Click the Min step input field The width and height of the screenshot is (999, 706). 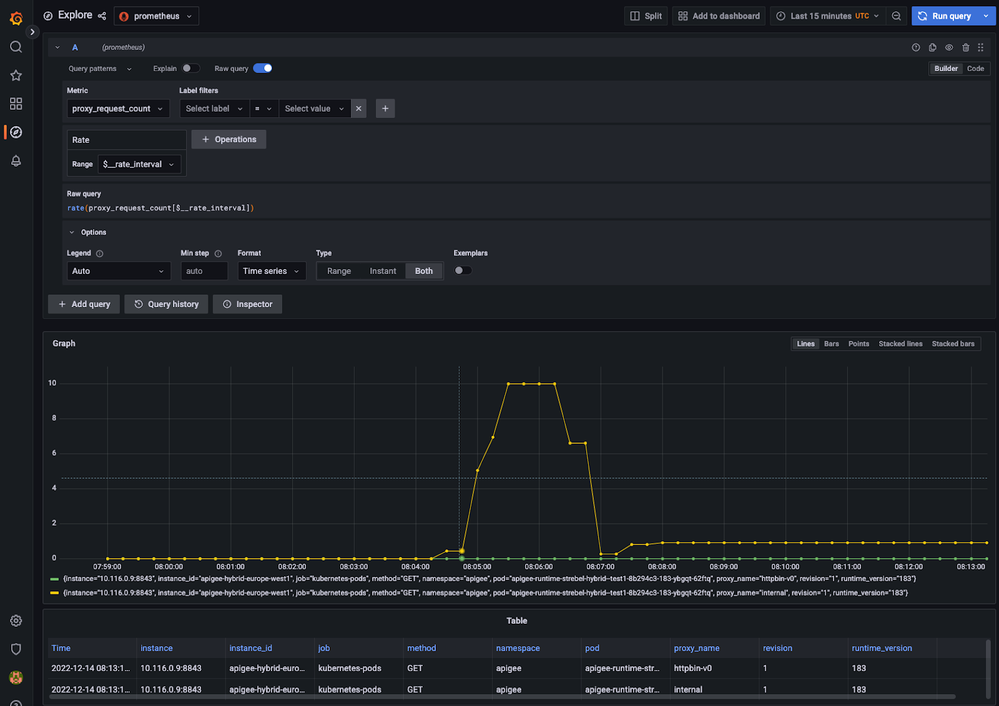(204, 271)
